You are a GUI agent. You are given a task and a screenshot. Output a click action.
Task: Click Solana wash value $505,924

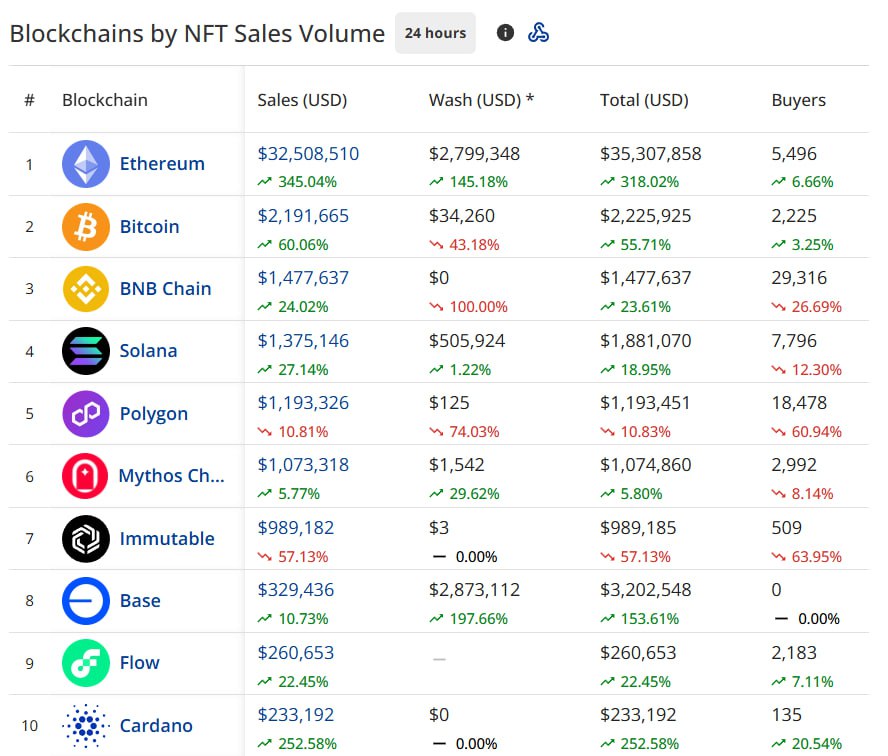coord(467,341)
